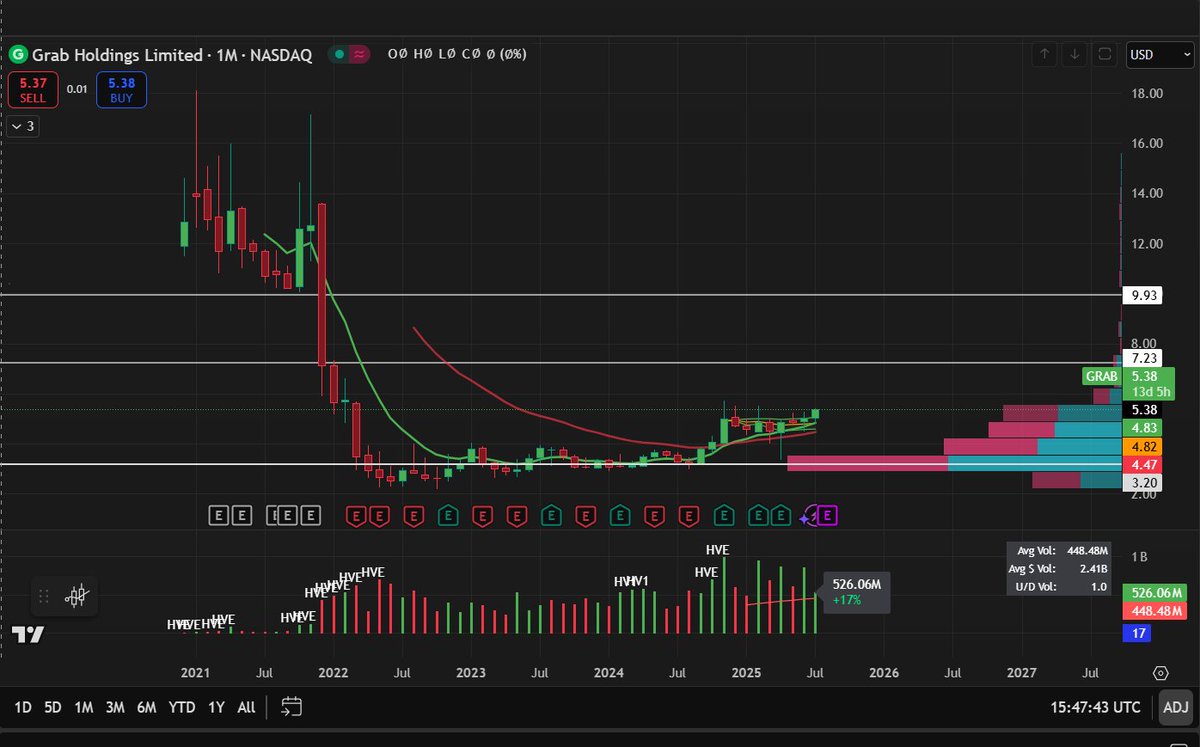Click the red 448.48M volume axis label
This screenshot has width=1200, height=747.
[1153, 611]
